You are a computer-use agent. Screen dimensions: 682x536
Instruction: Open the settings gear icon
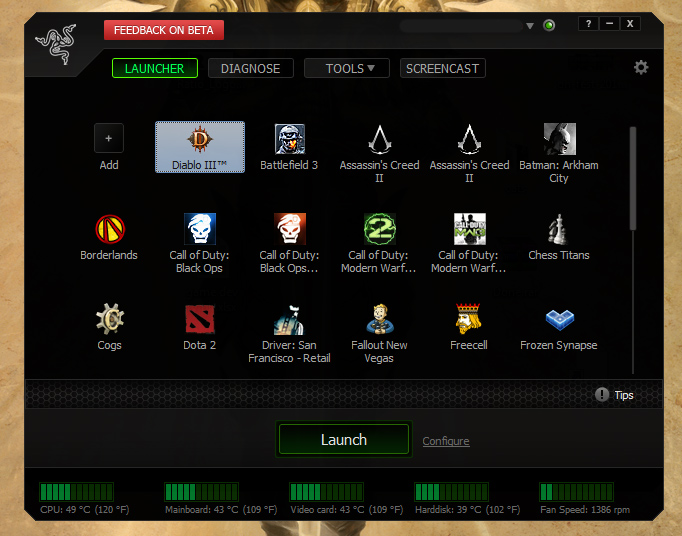click(641, 67)
